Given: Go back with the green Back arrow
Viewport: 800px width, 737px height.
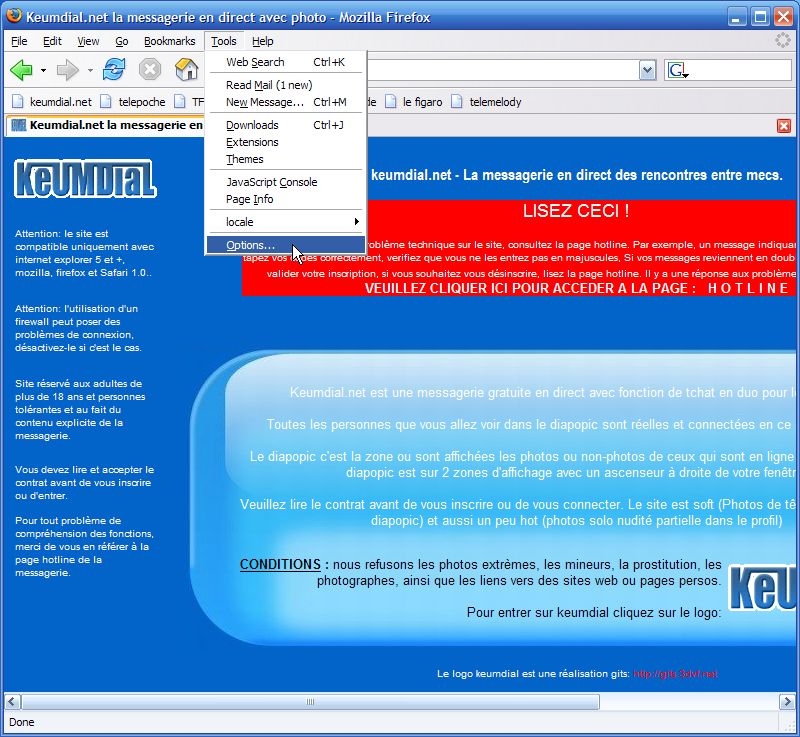Looking at the screenshot, I should coord(21,69).
